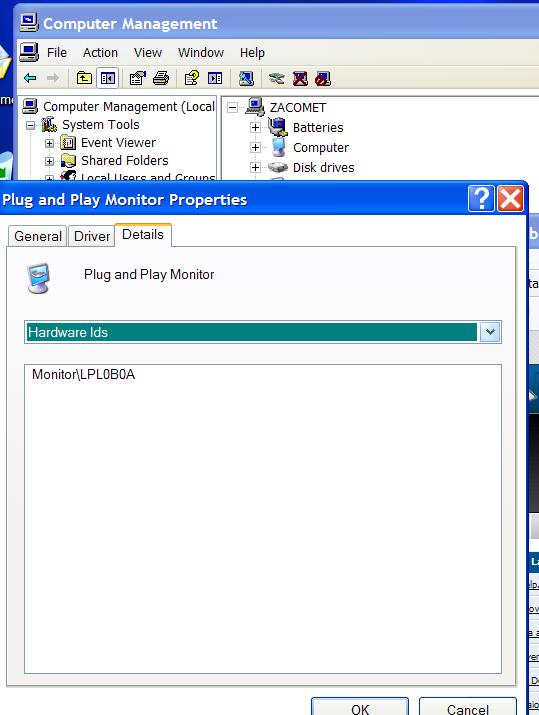Click the Help question mark toolbar icon
This screenshot has width=539, height=715.
tap(192, 78)
